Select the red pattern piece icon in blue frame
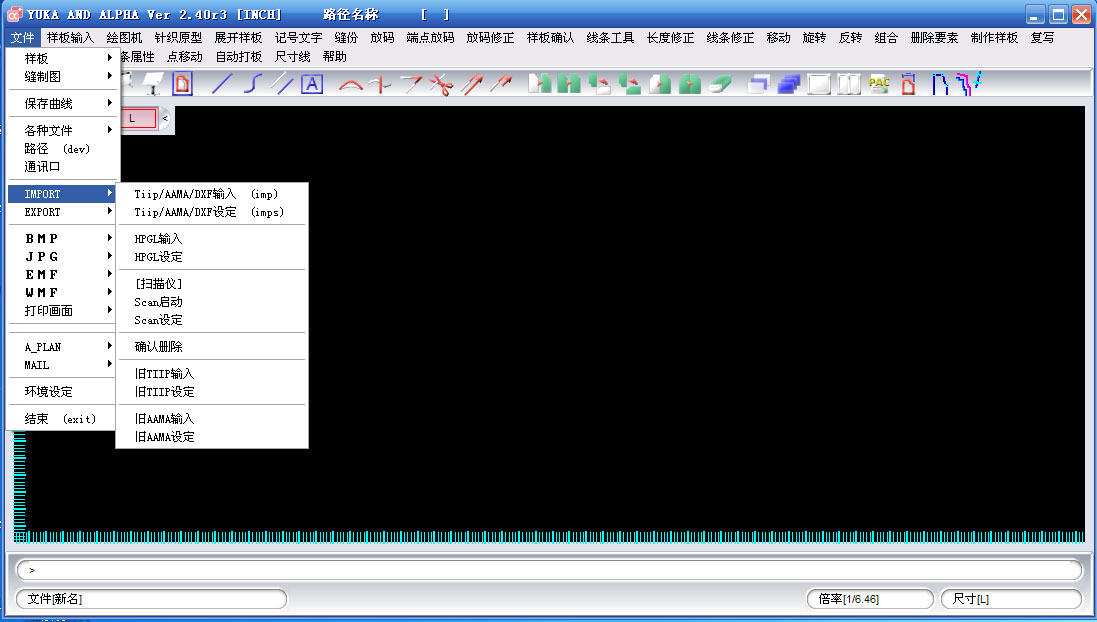 [x=182, y=84]
